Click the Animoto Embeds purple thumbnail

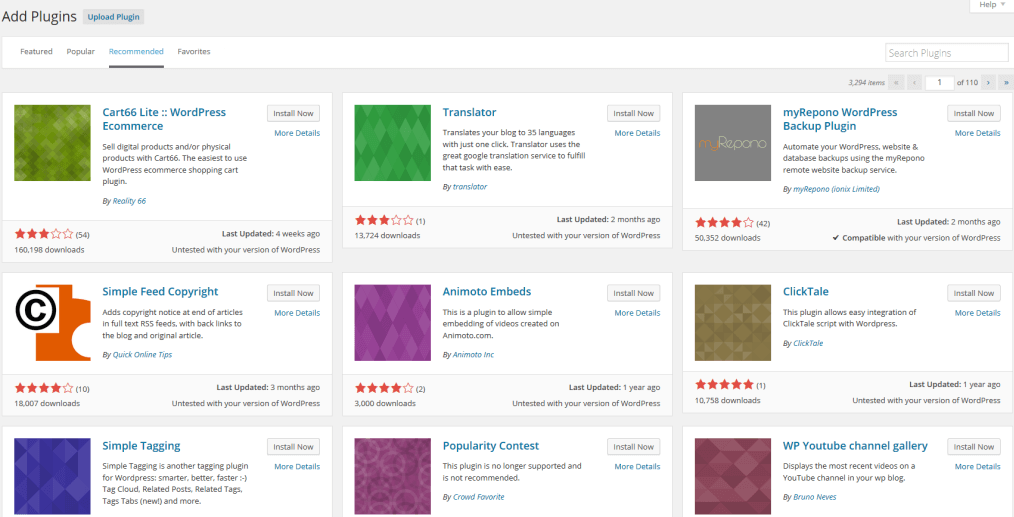click(x=393, y=323)
